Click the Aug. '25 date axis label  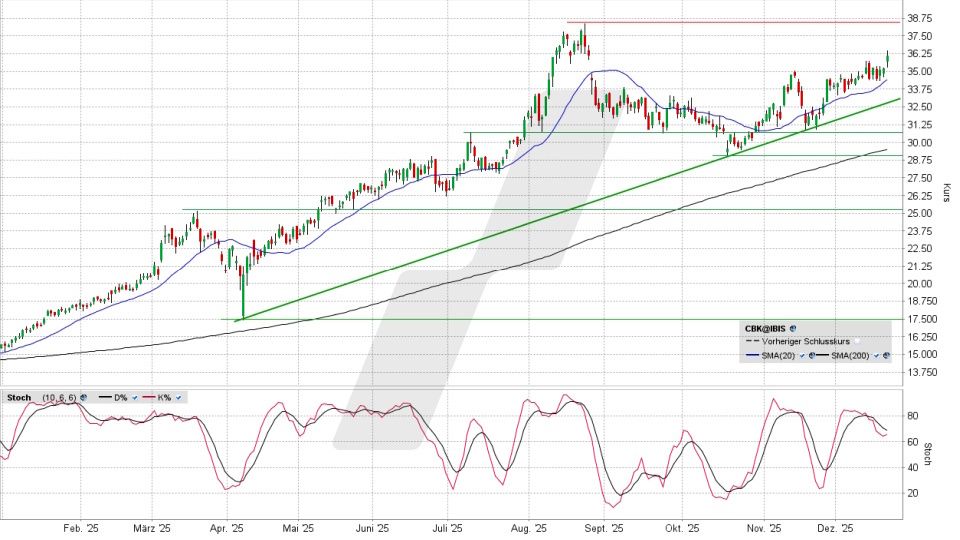[534, 530]
